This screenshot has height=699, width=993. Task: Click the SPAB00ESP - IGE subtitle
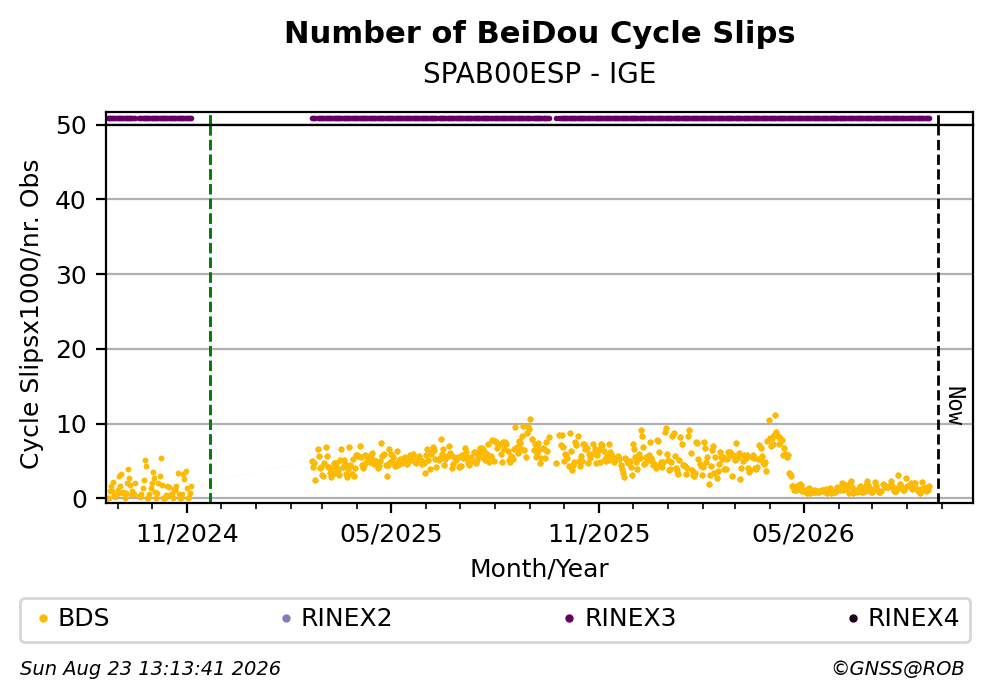(540, 73)
